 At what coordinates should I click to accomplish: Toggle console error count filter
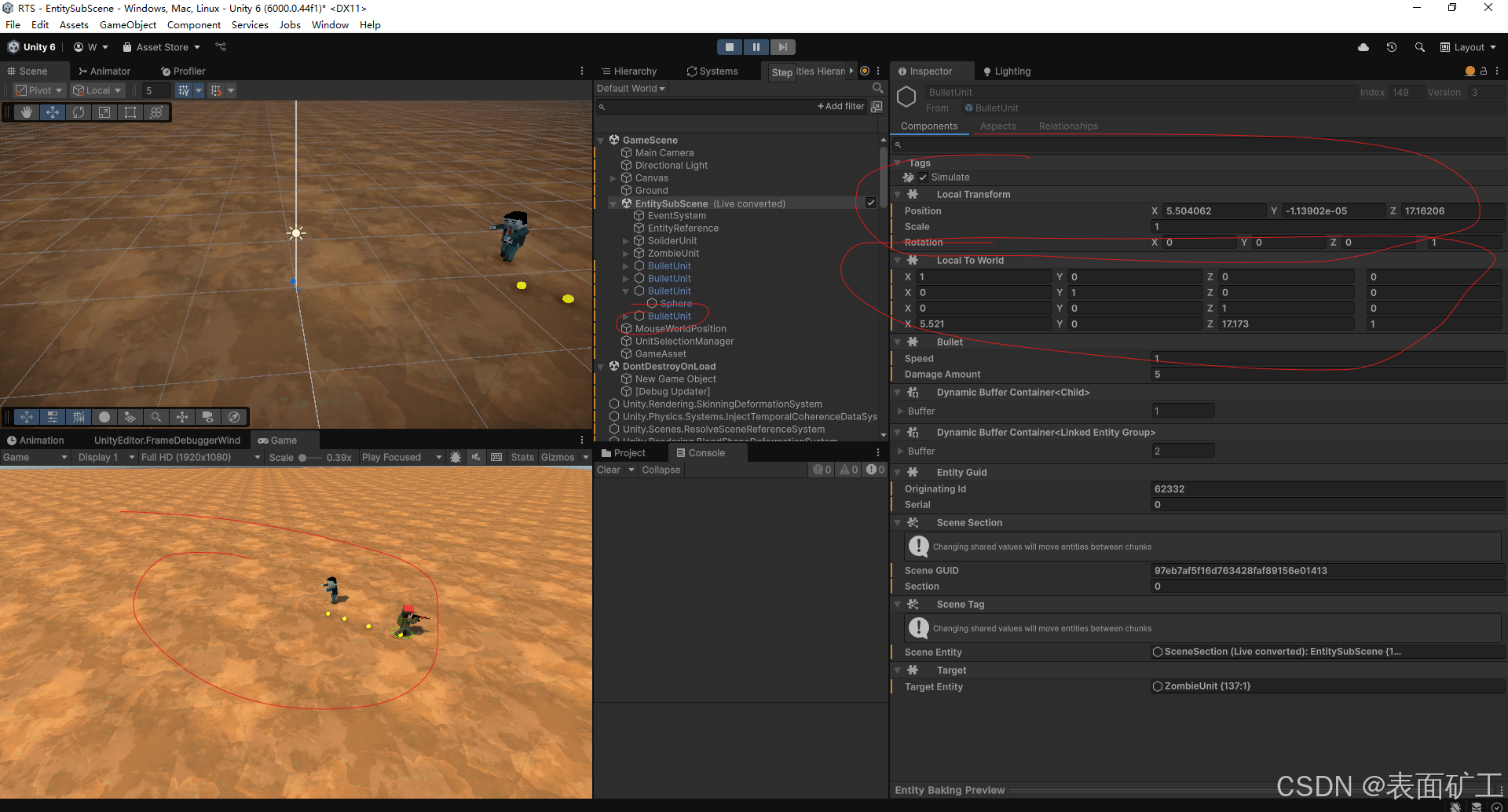click(x=875, y=470)
